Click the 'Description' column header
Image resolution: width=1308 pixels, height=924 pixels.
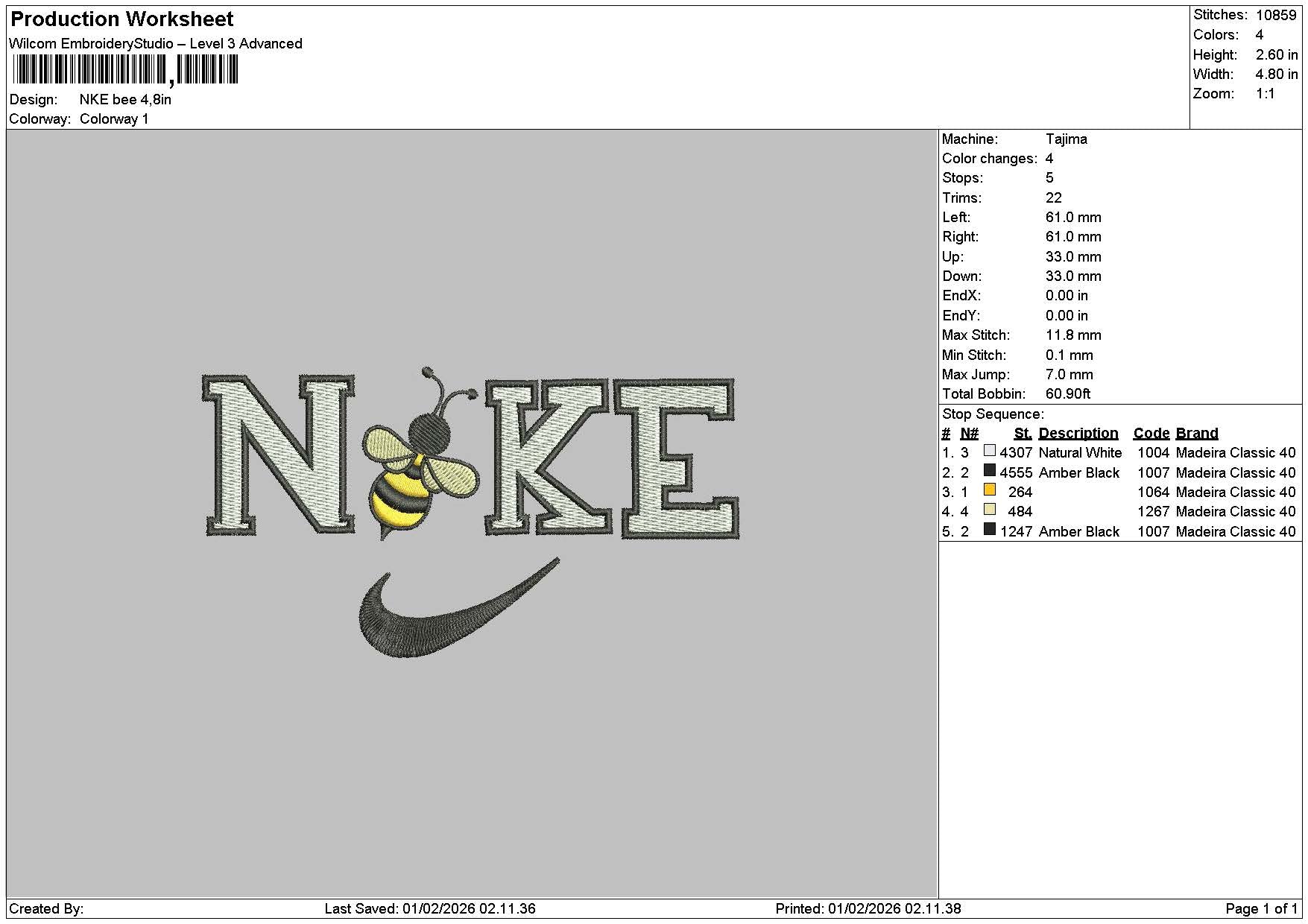(x=1078, y=434)
